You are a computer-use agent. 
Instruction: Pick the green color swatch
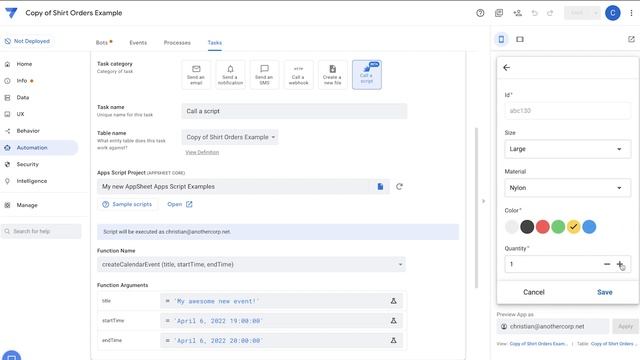(558, 227)
